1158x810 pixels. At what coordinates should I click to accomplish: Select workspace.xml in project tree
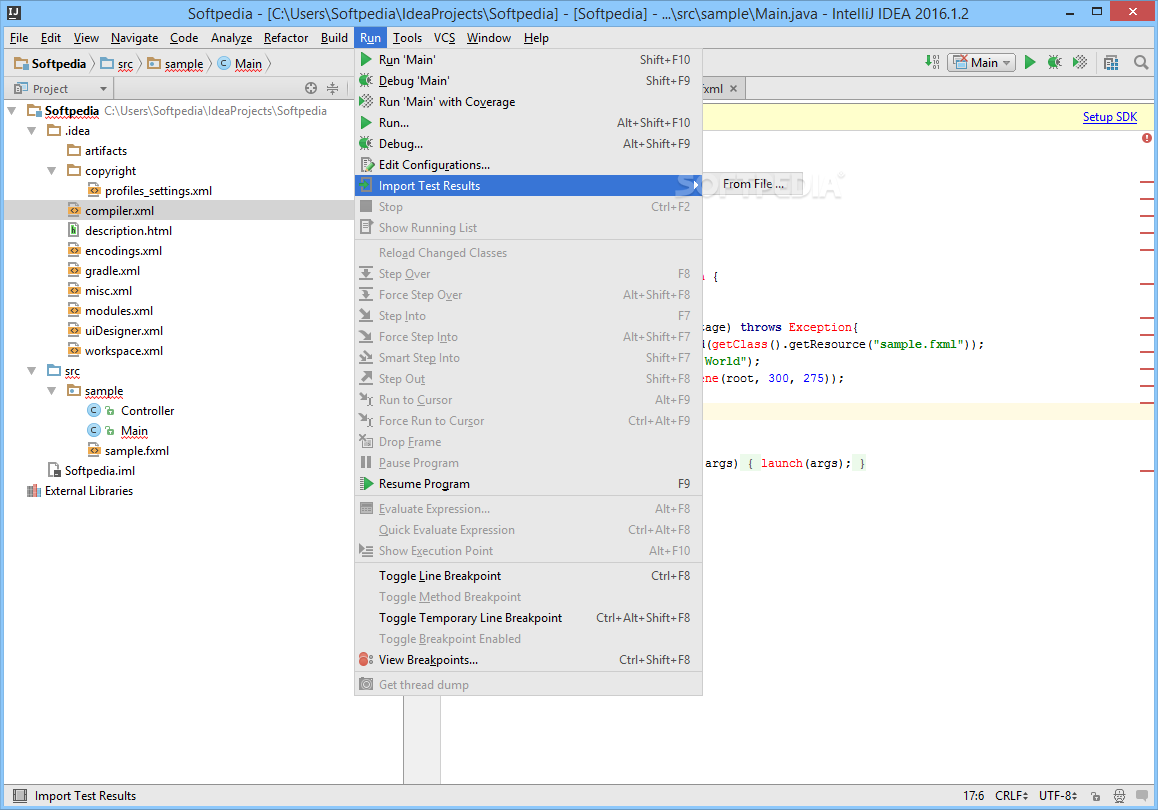pos(124,351)
